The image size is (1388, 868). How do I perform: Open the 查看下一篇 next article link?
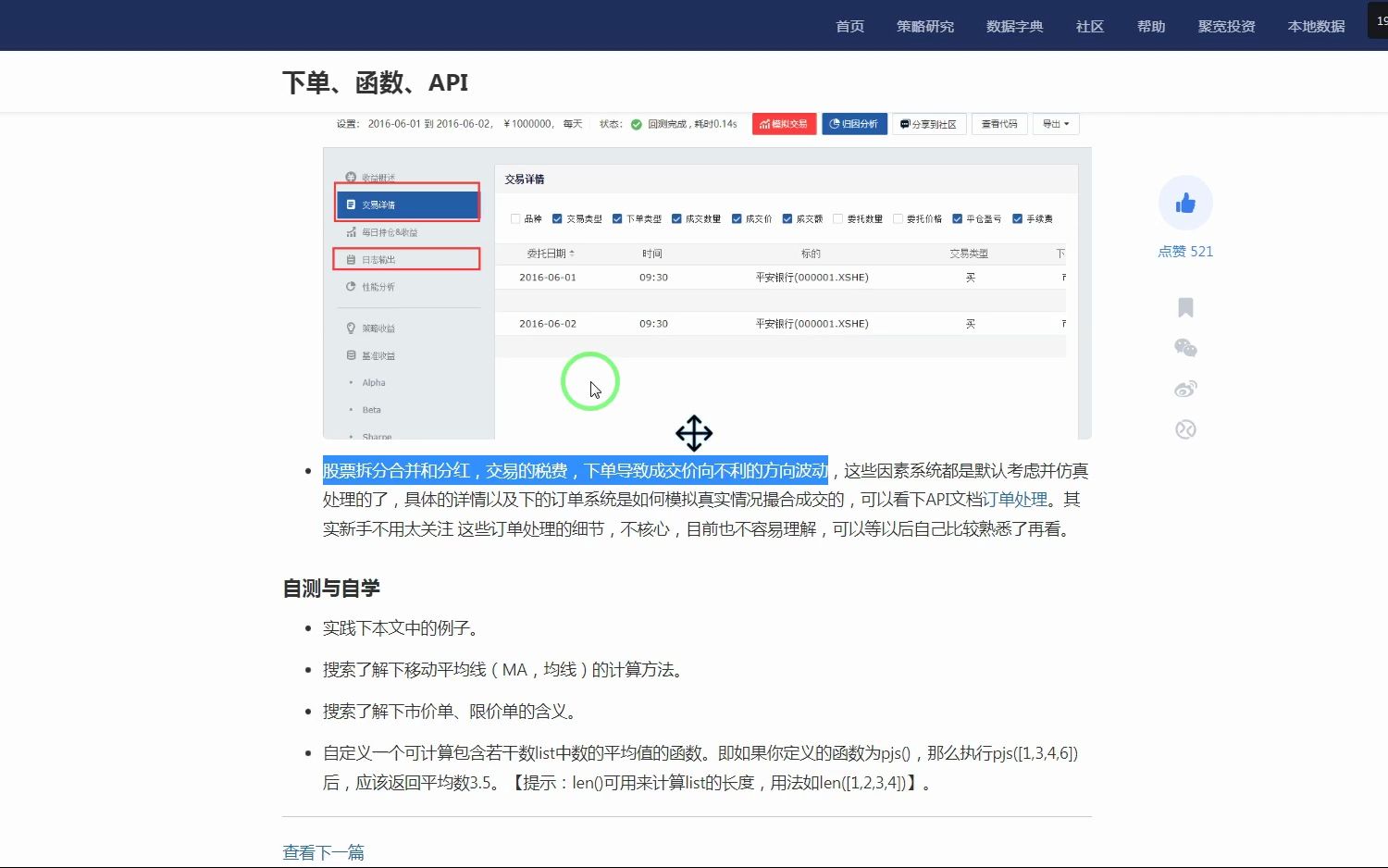(323, 852)
